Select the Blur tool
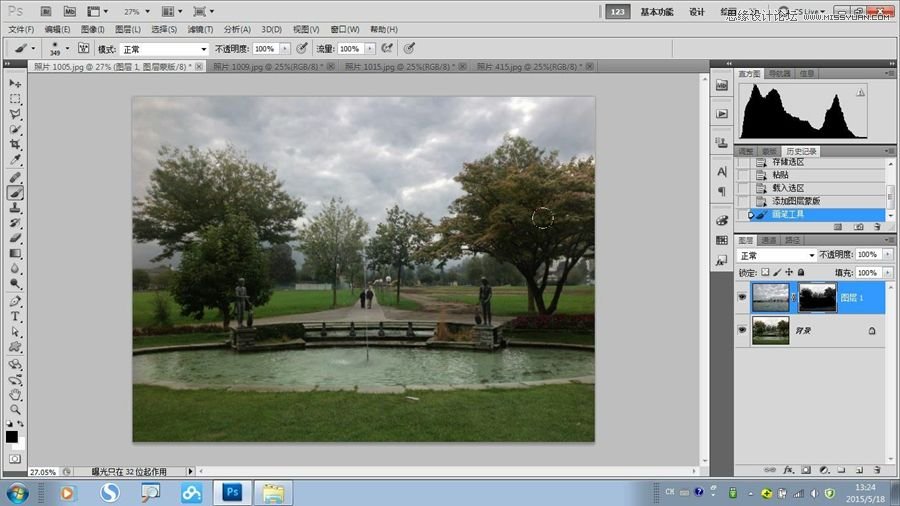The width and height of the screenshot is (900, 506). tap(15, 268)
